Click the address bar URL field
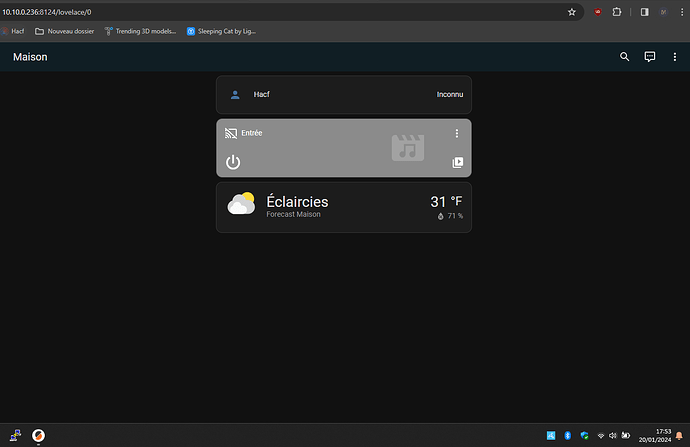The image size is (690, 447). pyautogui.click(x=282, y=12)
